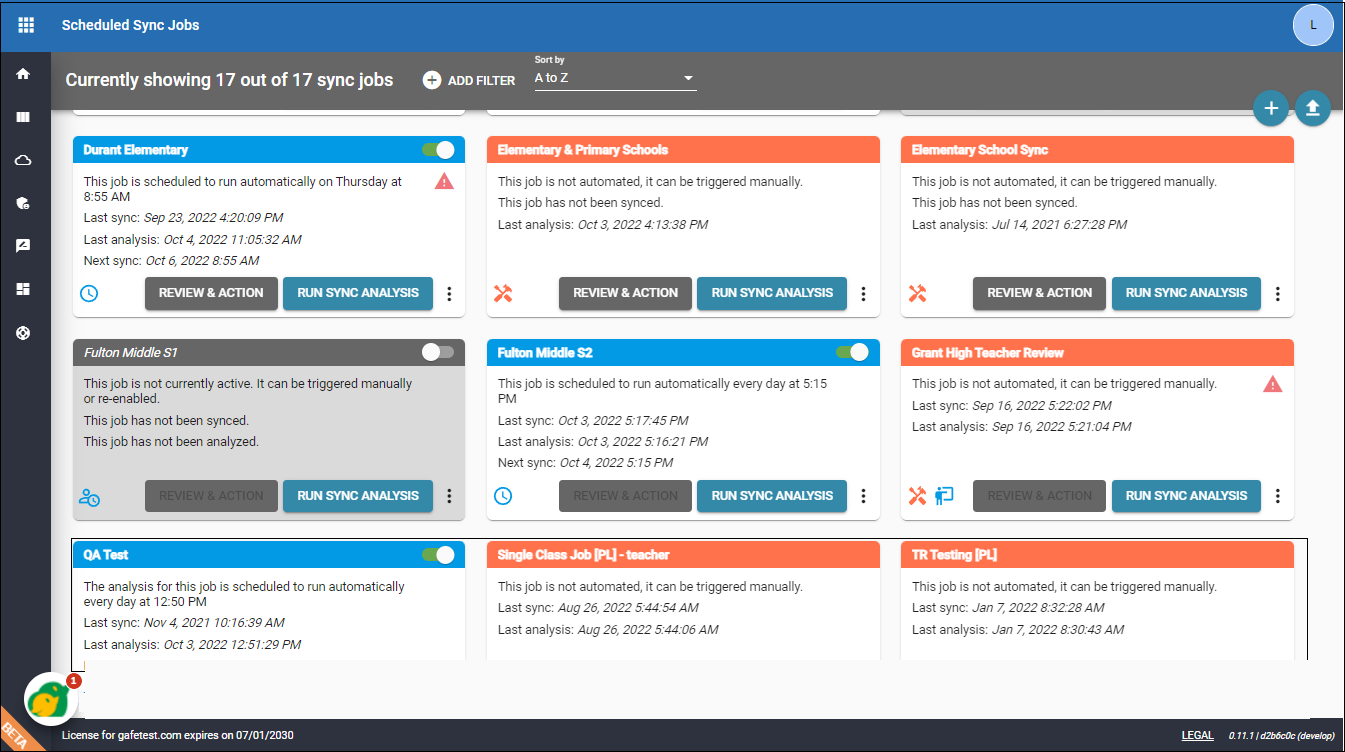1345x752 pixels.
Task: Turn off the QA Test toggle
Action: pos(438,554)
